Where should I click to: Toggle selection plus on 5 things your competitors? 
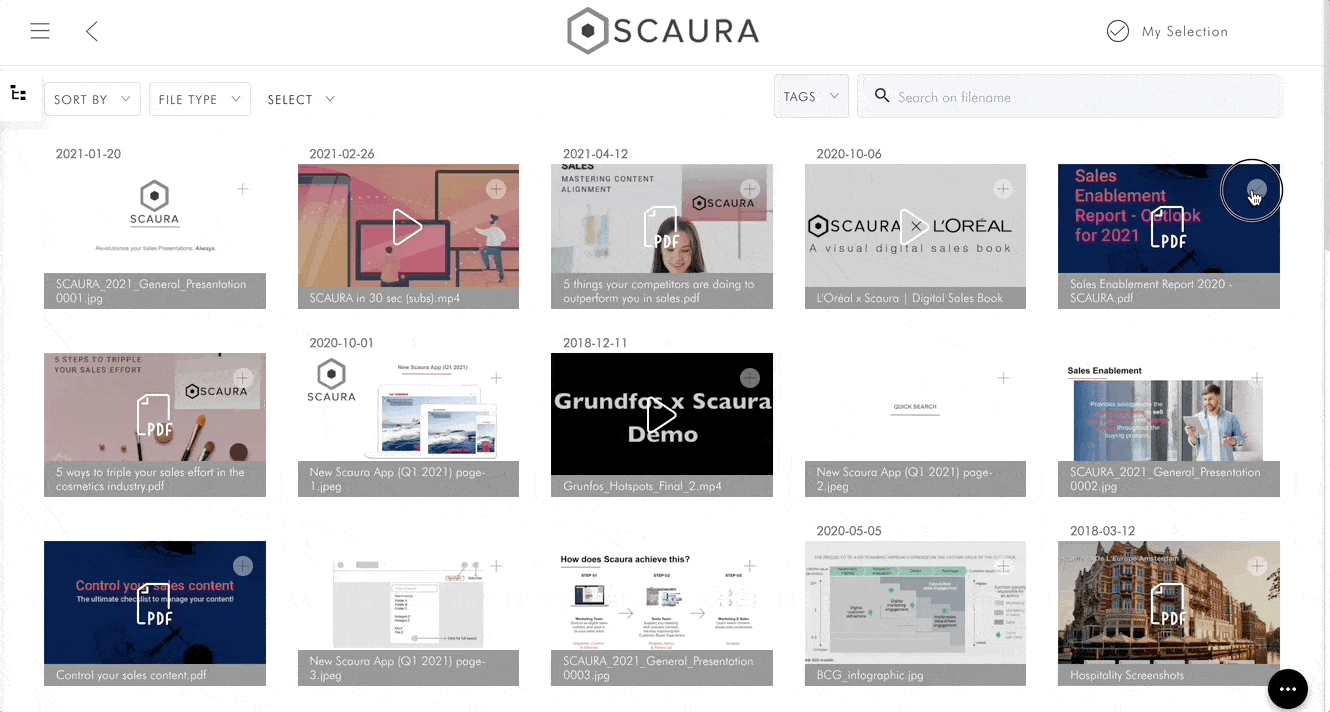pos(750,189)
